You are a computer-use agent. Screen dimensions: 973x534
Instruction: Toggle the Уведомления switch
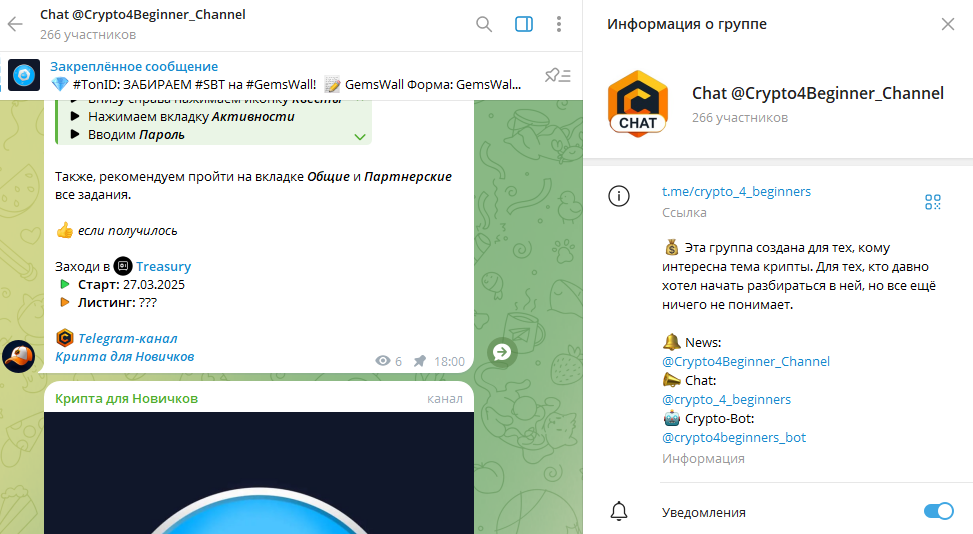938,511
